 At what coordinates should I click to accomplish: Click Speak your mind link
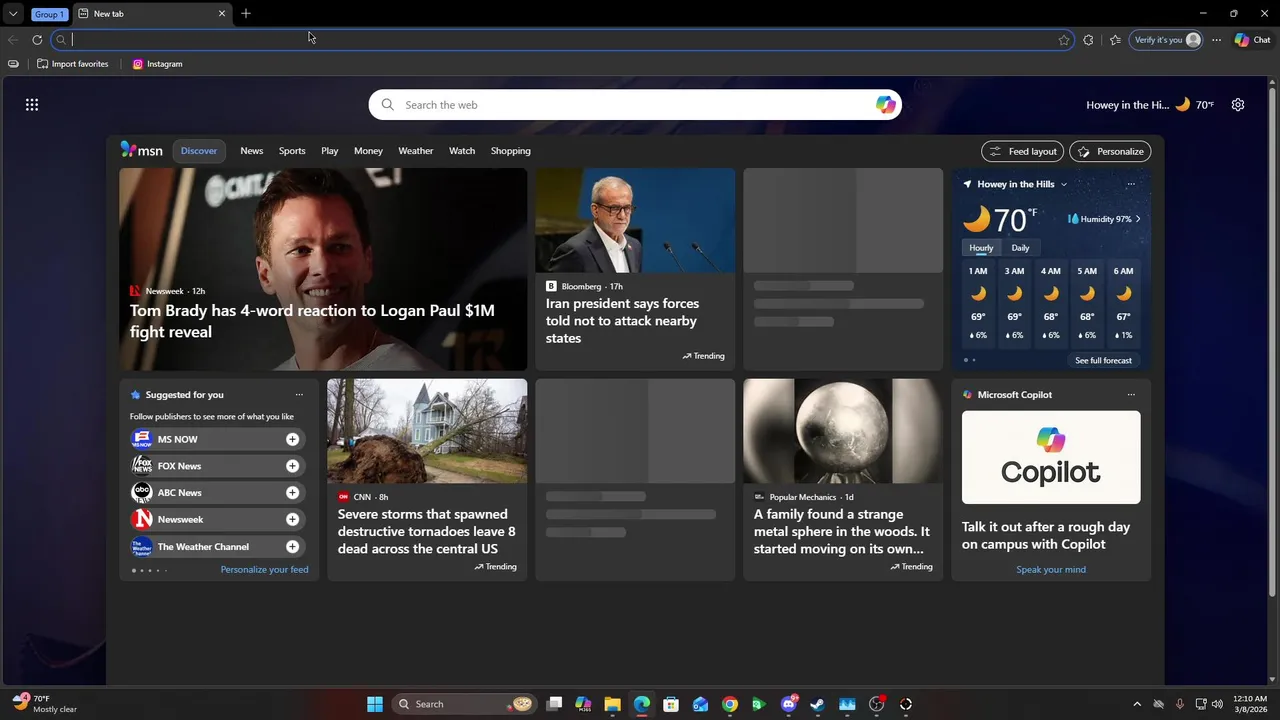click(x=1051, y=570)
